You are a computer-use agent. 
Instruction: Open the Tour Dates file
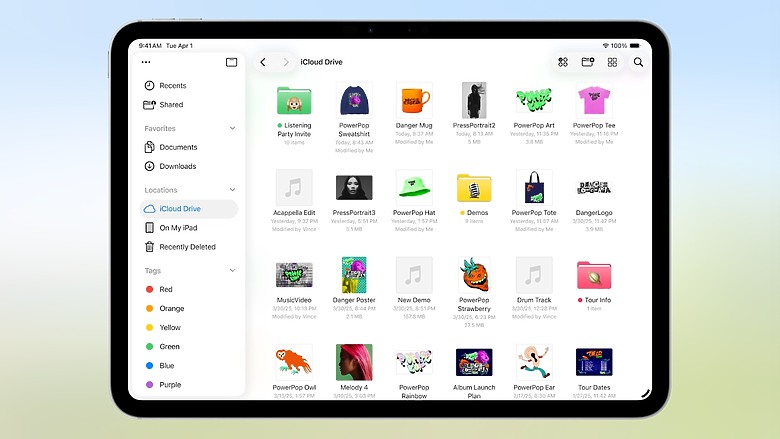click(594, 362)
